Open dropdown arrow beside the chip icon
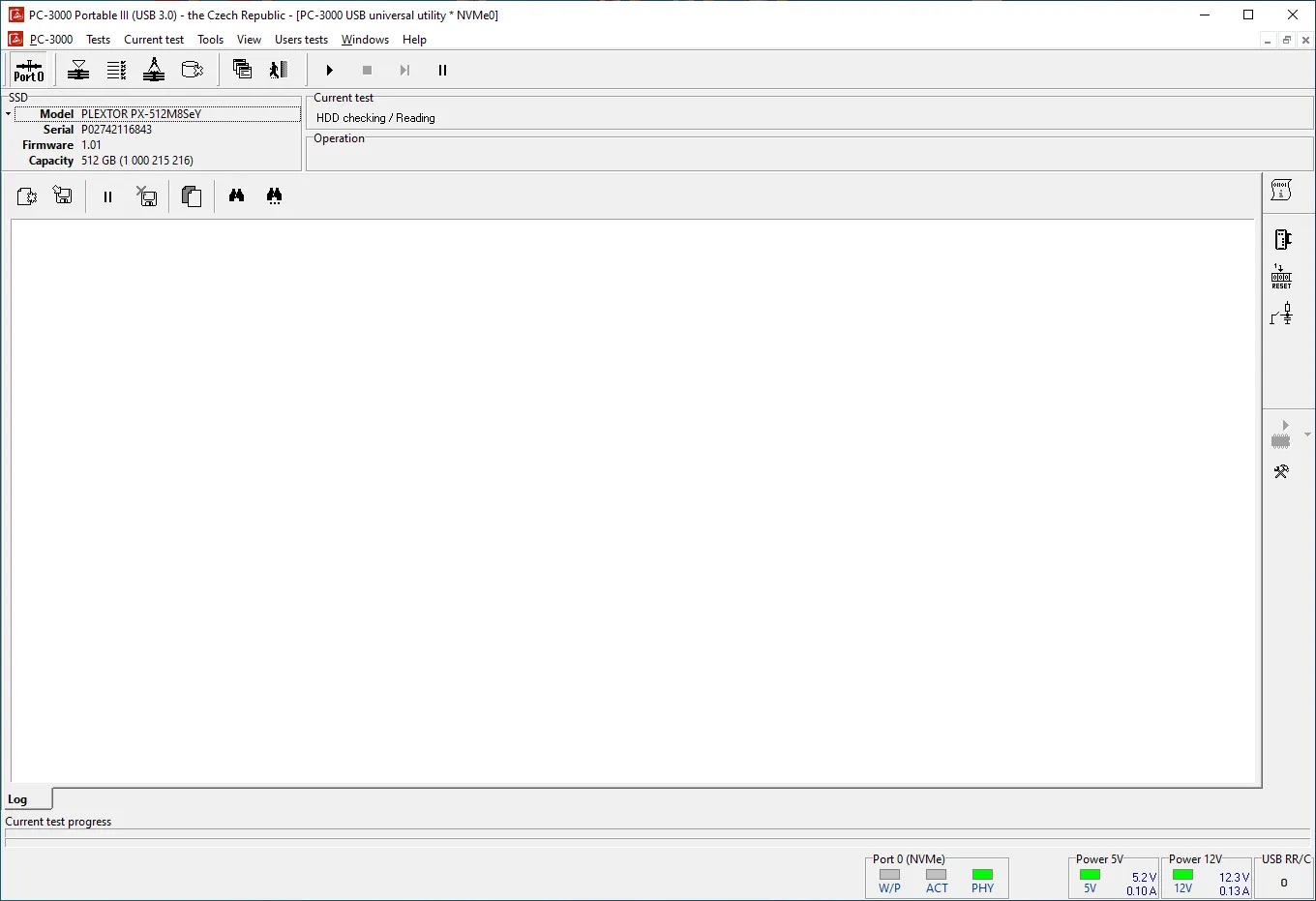Image resolution: width=1316 pixels, height=901 pixels. tap(1307, 435)
